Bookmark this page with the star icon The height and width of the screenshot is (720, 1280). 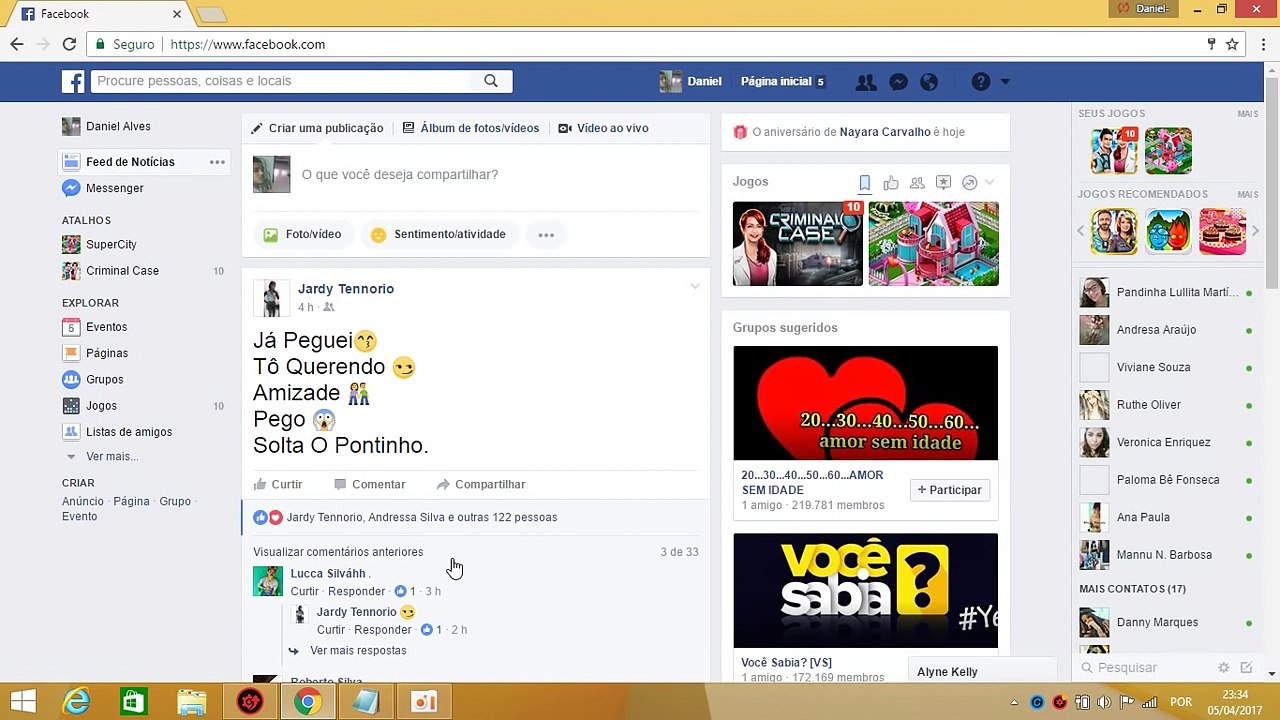pyautogui.click(x=1232, y=44)
